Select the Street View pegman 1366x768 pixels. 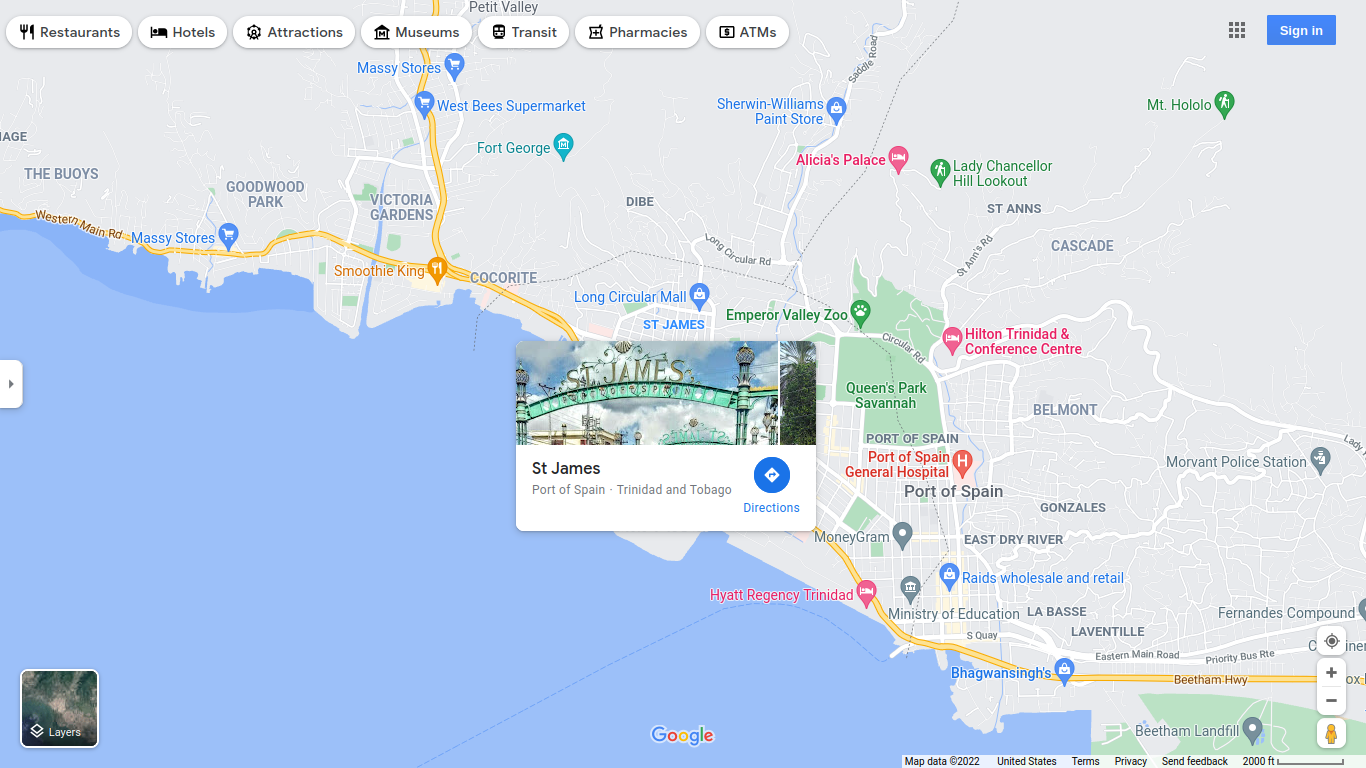coord(1331,733)
